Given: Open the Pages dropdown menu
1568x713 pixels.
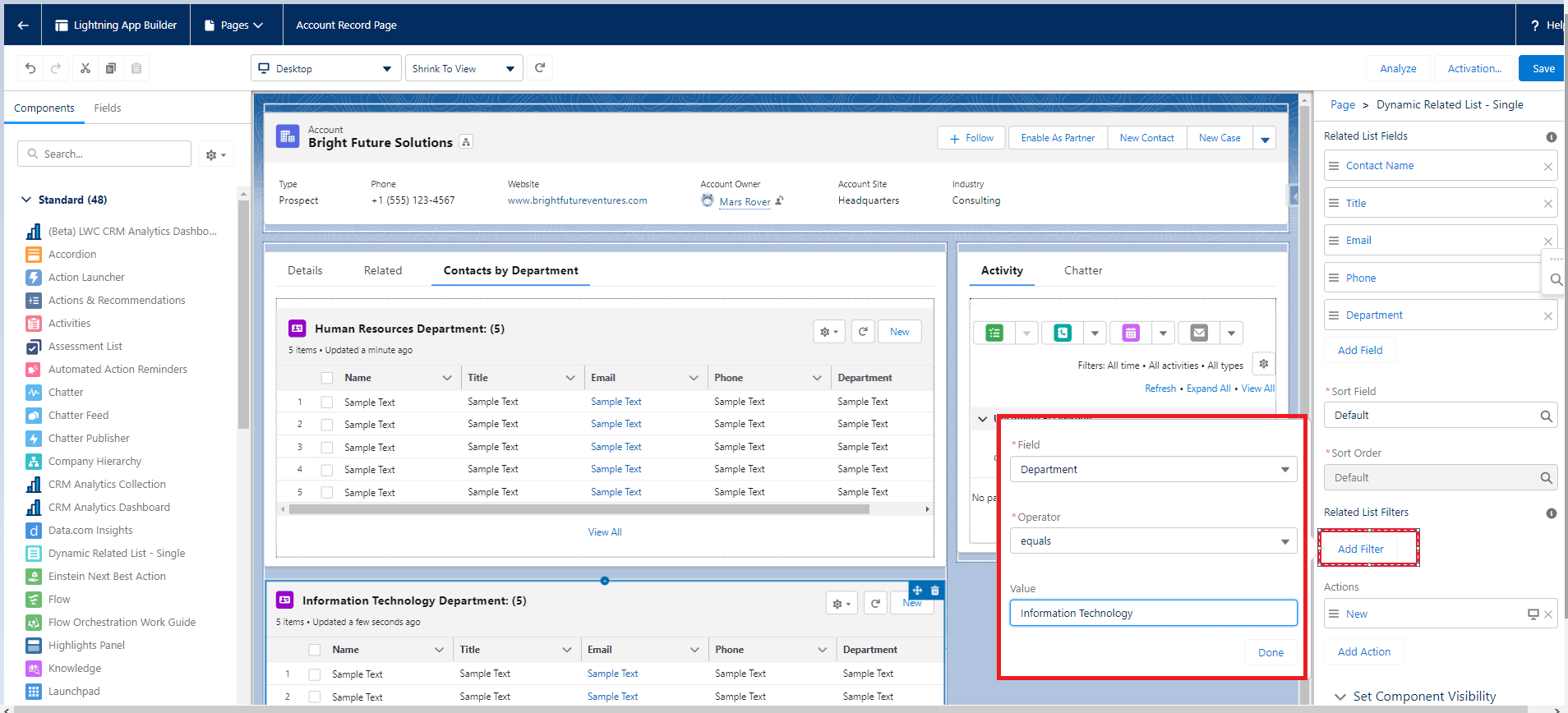Looking at the screenshot, I should tap(234, 25).
